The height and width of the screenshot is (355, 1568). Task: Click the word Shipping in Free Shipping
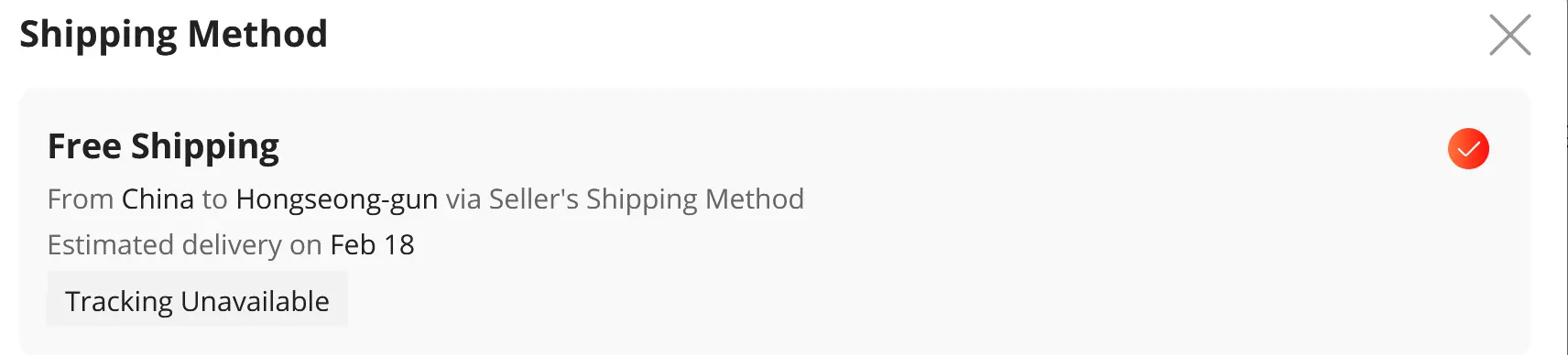click(204, 147)
